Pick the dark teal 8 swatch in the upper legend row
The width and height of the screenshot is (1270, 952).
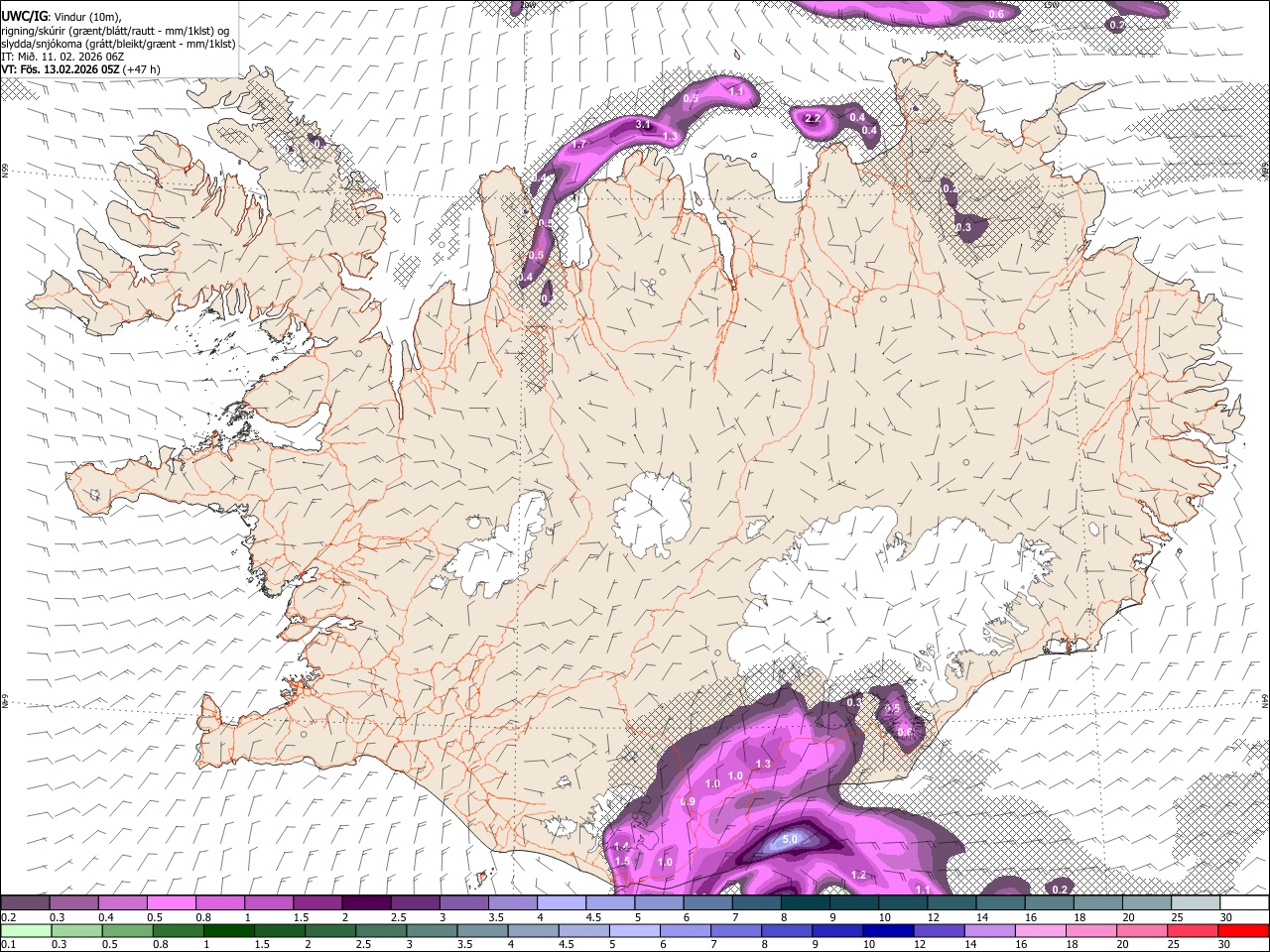(x=805, y=902)
